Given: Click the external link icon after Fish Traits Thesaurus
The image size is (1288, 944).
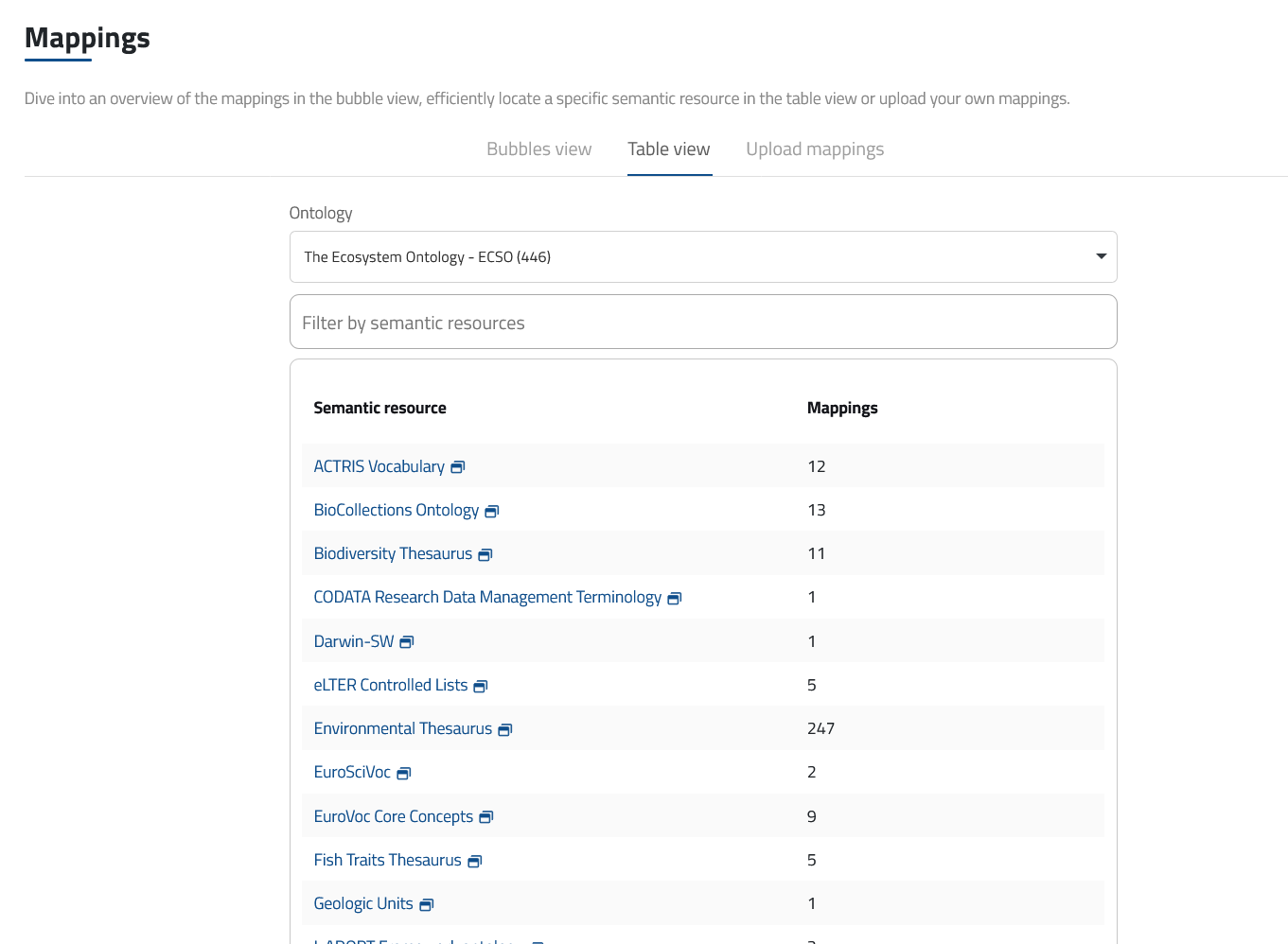Looking at the screenshot, I should click(x=476, y=861).
